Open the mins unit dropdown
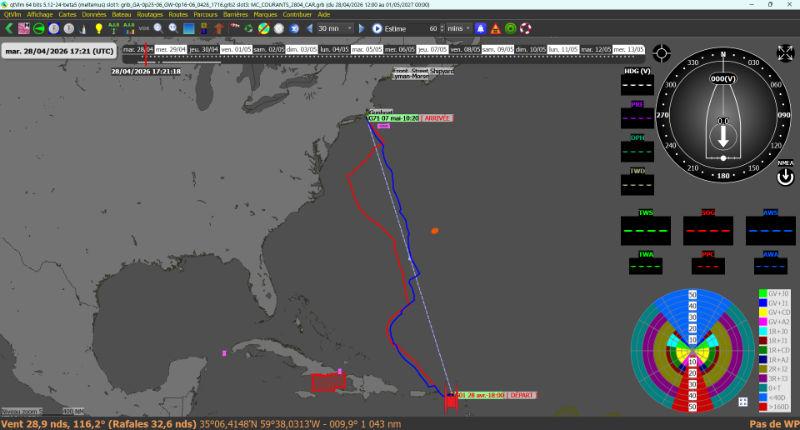Screen dimensions: 800x430 459,28
